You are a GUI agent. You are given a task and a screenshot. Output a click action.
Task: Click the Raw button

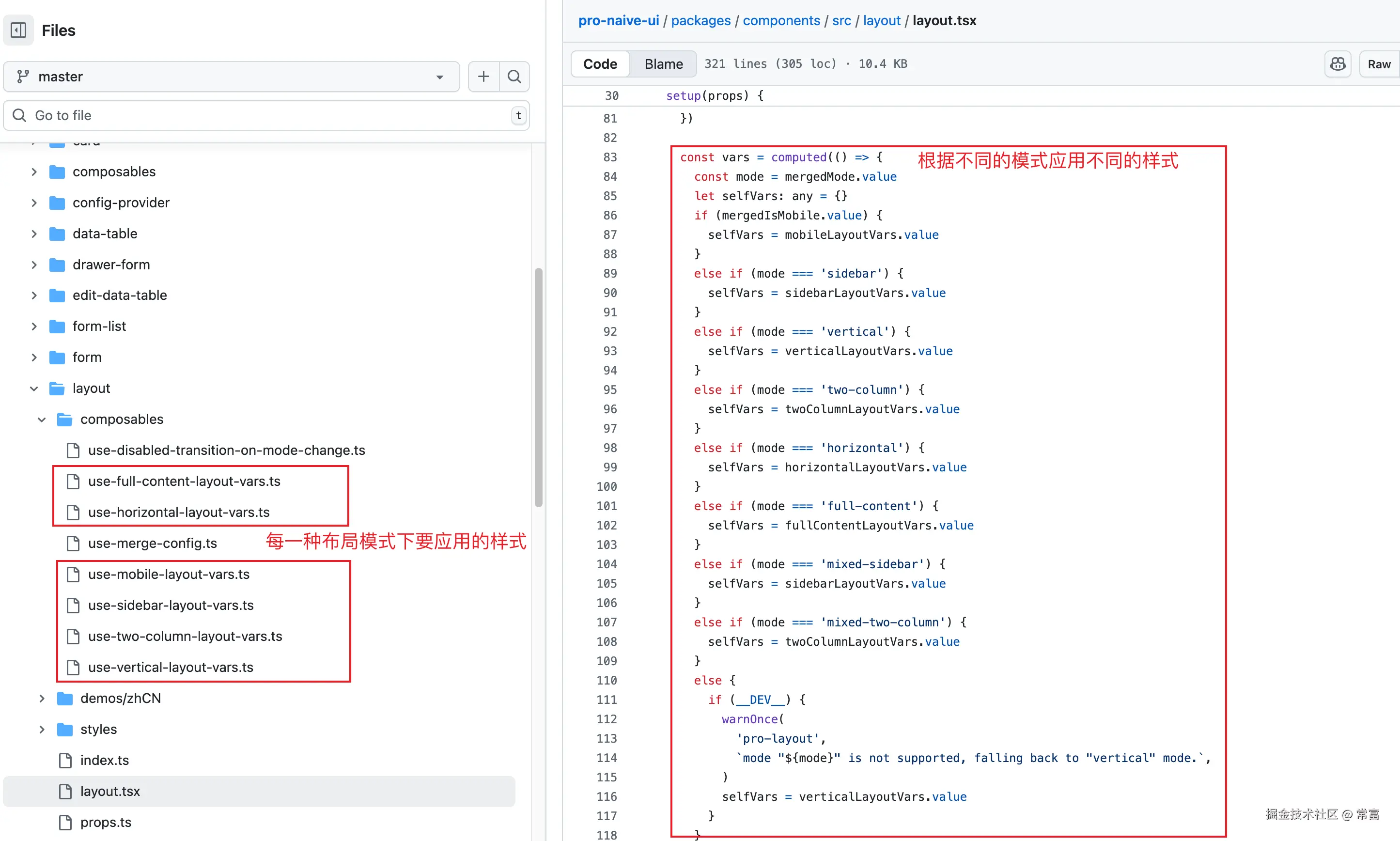[1379, 64]
